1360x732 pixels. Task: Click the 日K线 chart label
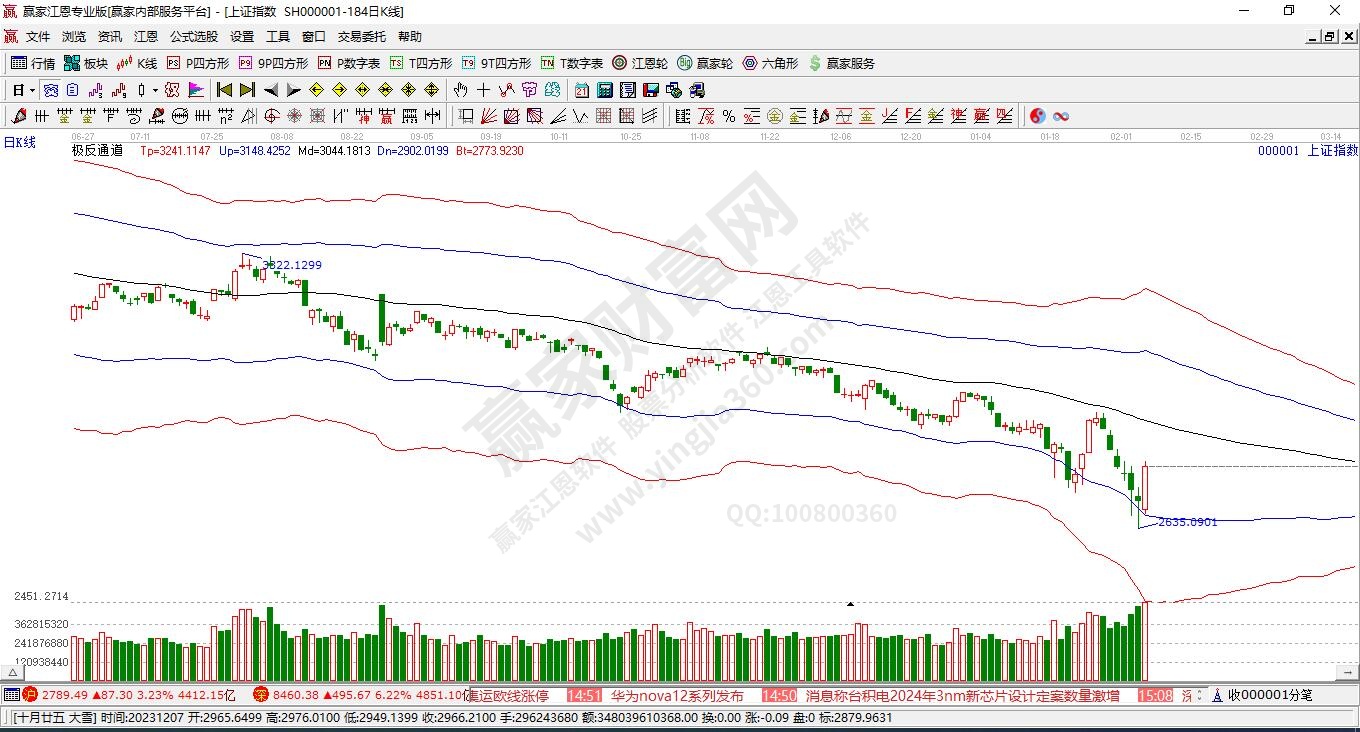[x=20, y=143]
